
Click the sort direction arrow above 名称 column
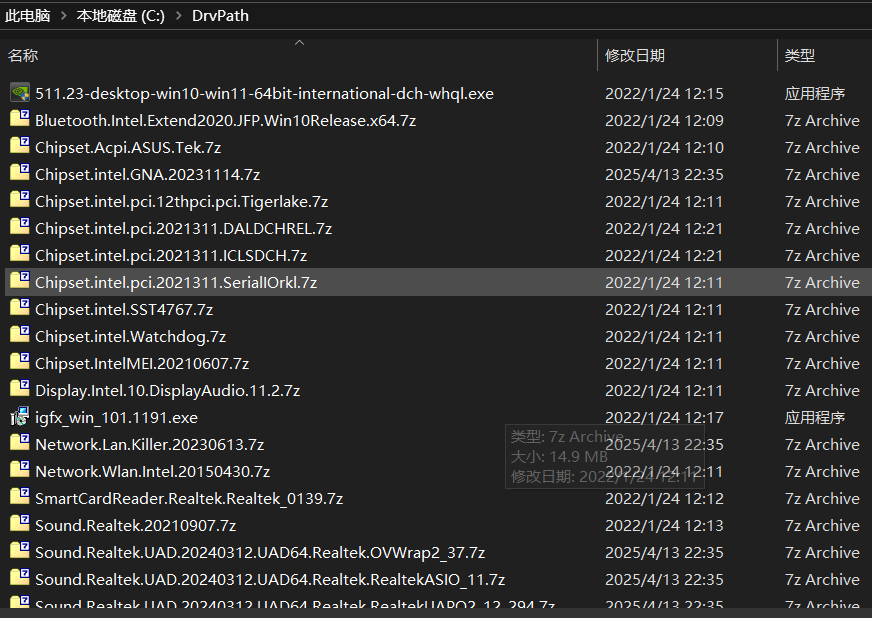pos(298,43)
